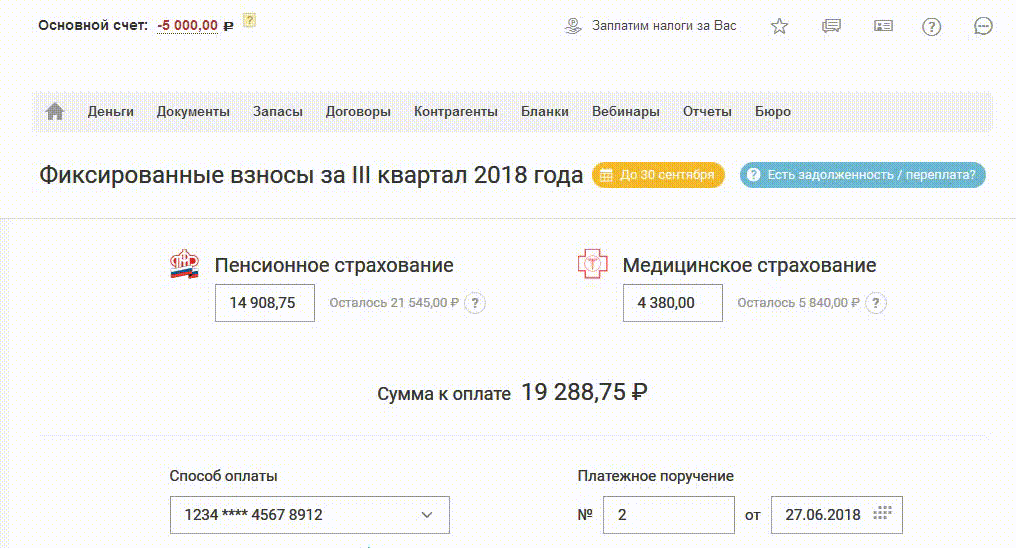Click the medical insurance amount field
Viewport: 1016px width, 548px height.
pos(673,303)
